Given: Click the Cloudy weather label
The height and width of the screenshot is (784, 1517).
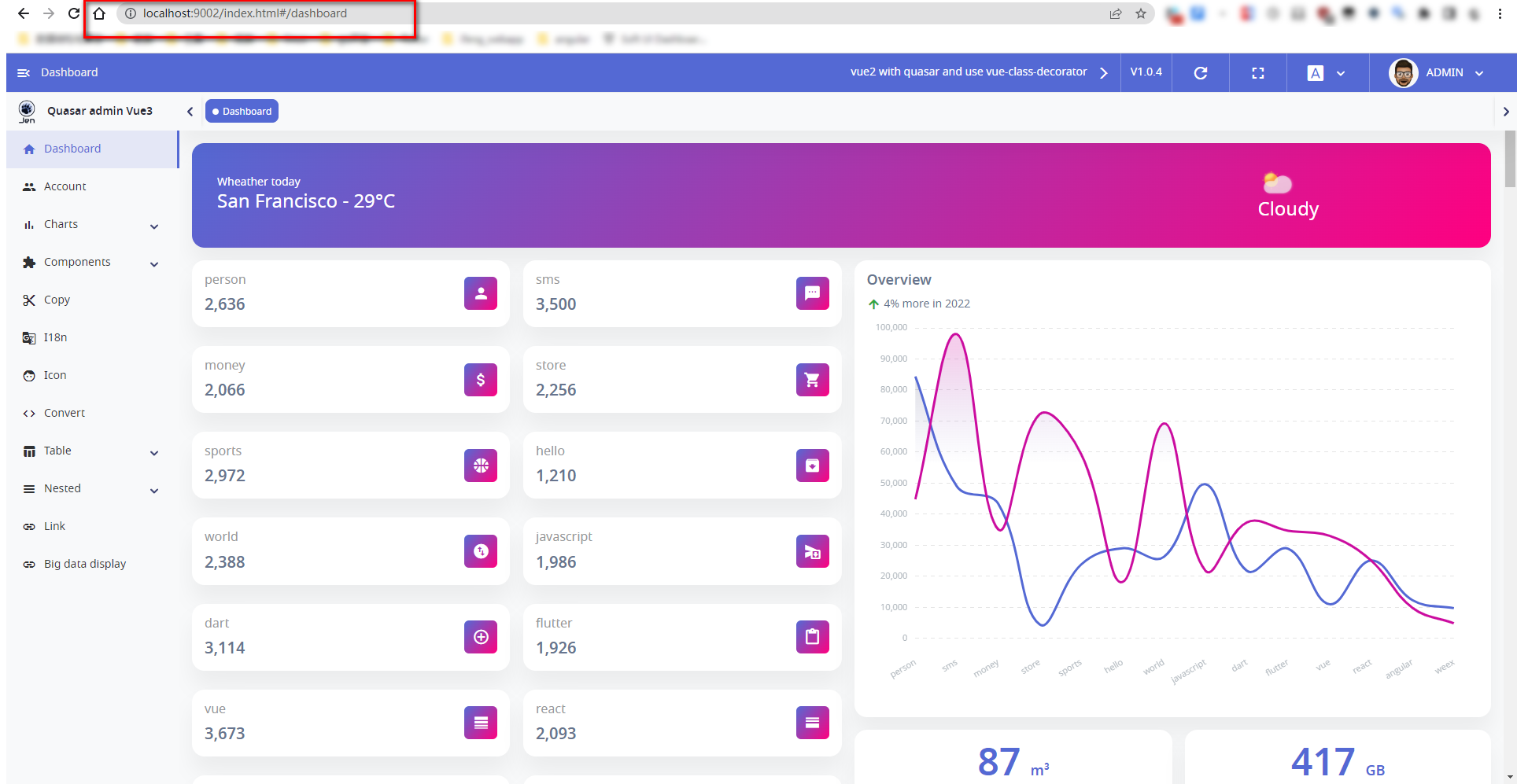Looking at the screenshot, I should (1288, 209).
